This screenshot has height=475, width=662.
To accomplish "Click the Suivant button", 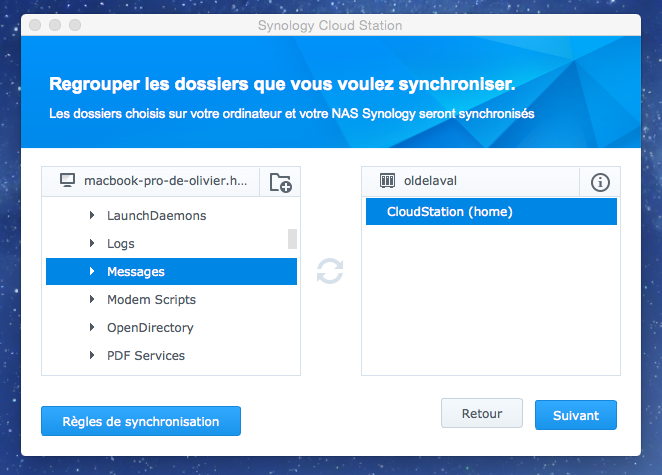I will coord(576,415).
